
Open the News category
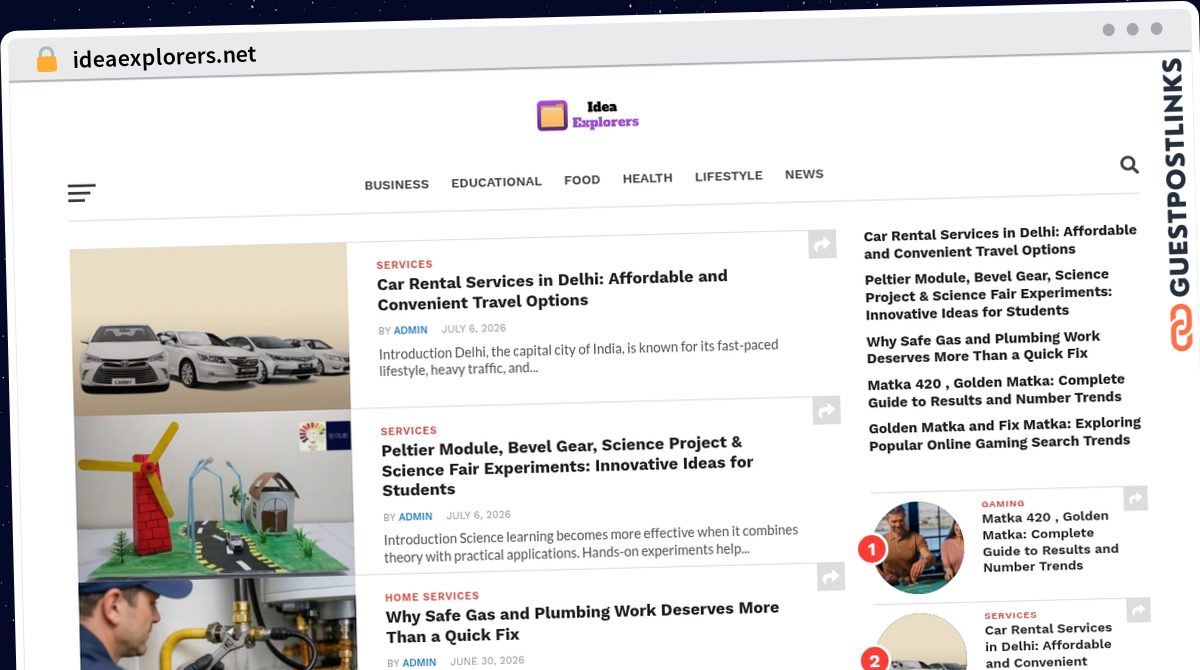tap(804, 174)
